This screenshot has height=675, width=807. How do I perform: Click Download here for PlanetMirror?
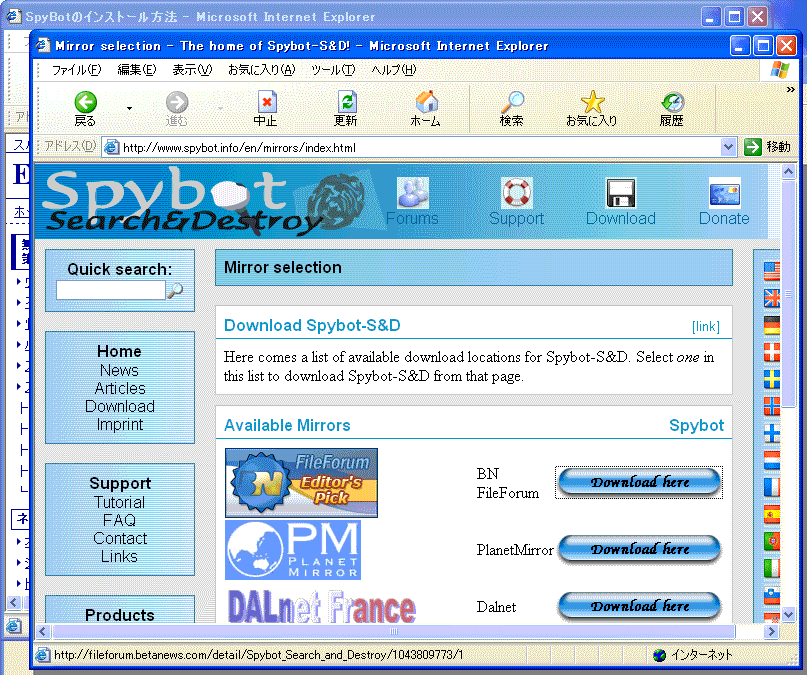click(639, 549)
